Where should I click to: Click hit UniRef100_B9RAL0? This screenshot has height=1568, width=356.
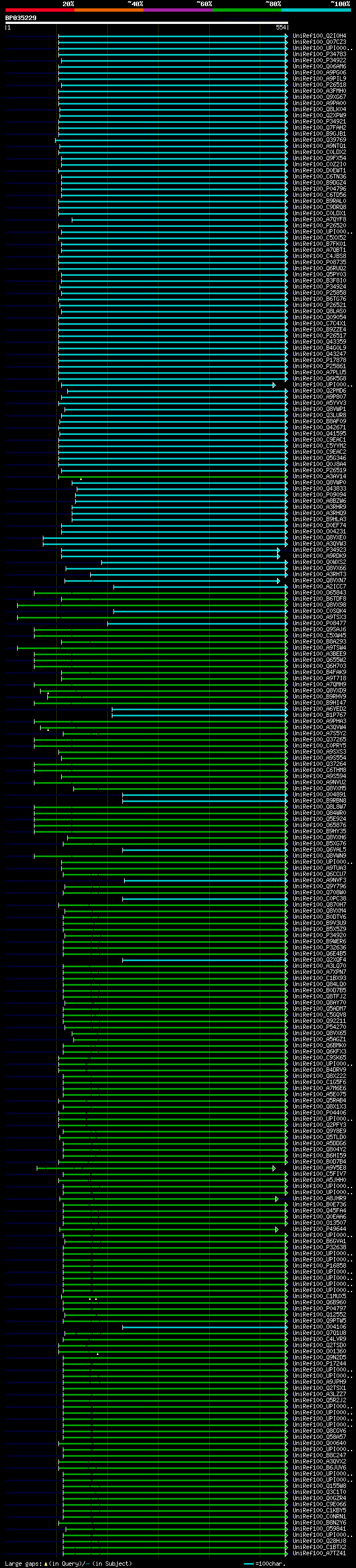click(x=319, y=201)
